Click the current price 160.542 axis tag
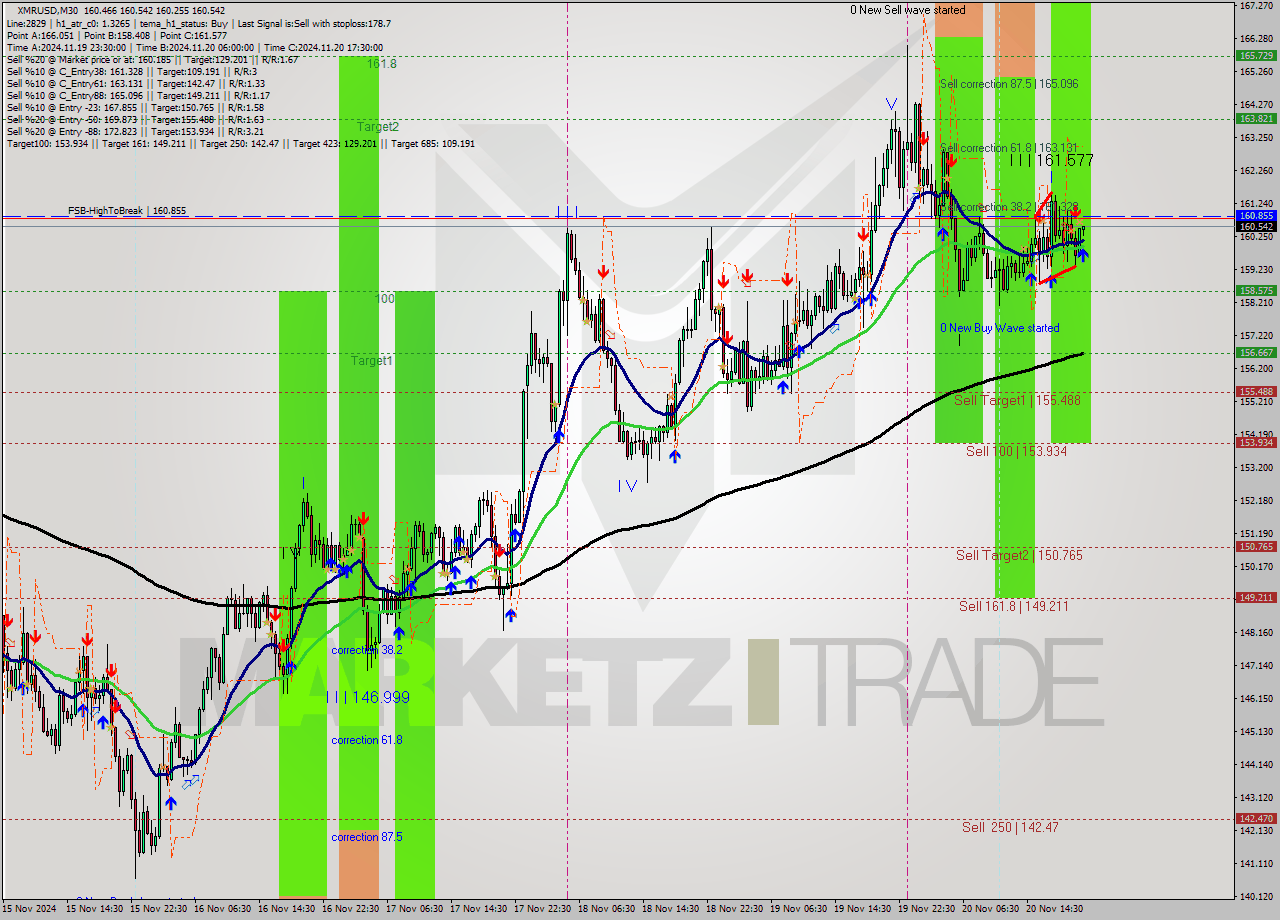 tap(1256, 227)
